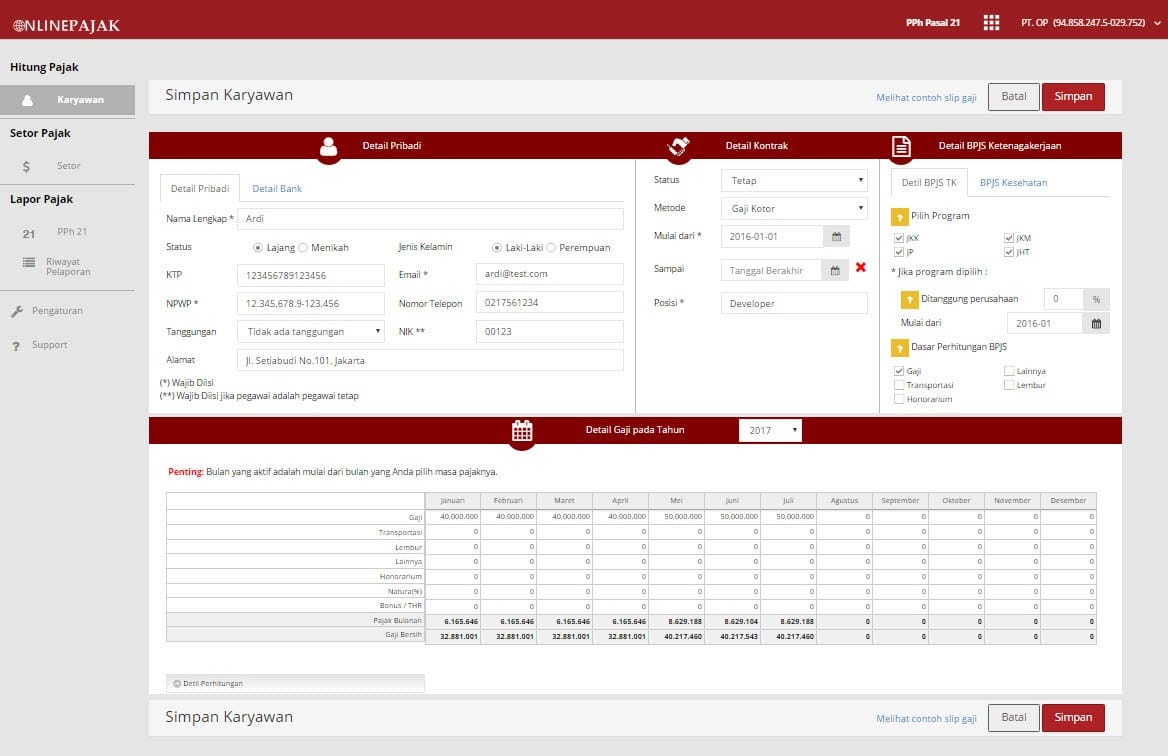Click the Detail BPJS document icon
Screen dimensions: 1168x756
click(x=901, y=146)
